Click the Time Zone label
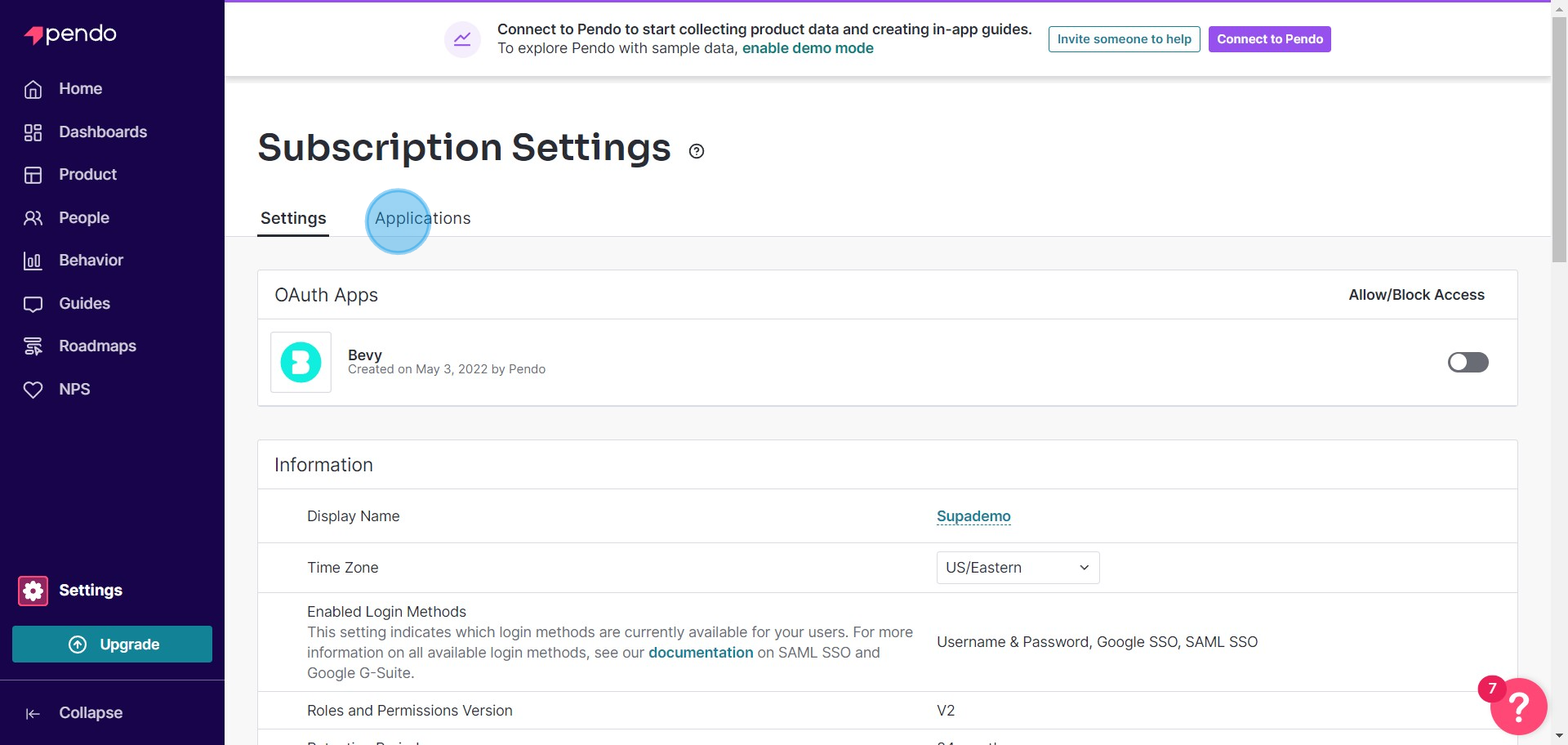 (x=342, y=568)
